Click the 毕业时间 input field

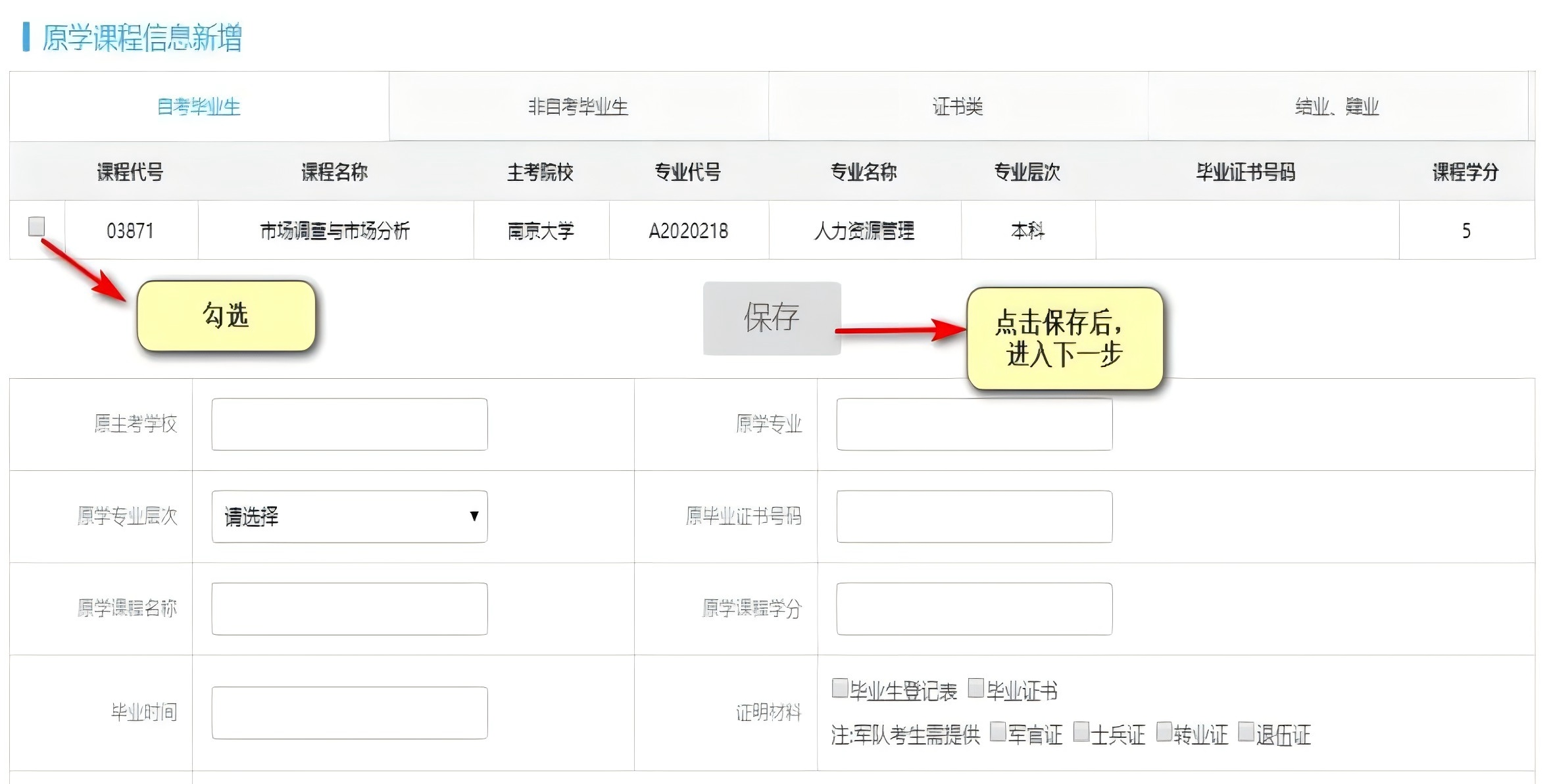pyautogui.click(x=349, y=712)
